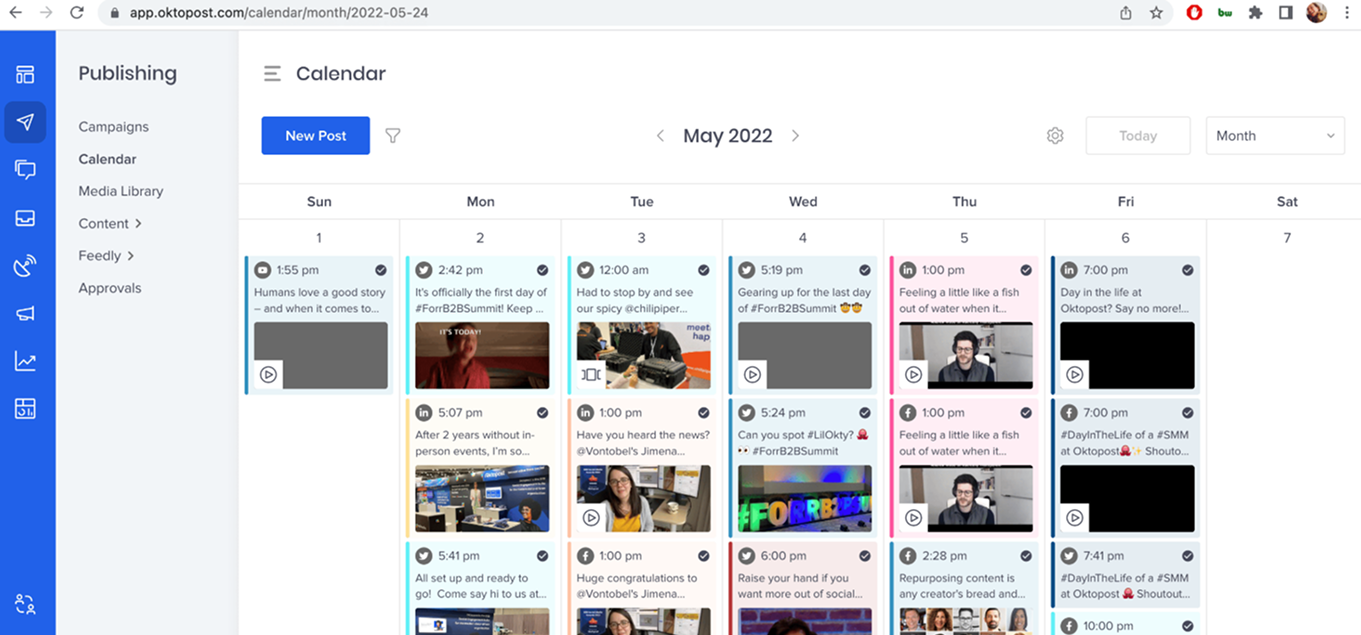This screenshot has height=635, width=1361.
Task: Click the New Post button
Action: [316, 136]
